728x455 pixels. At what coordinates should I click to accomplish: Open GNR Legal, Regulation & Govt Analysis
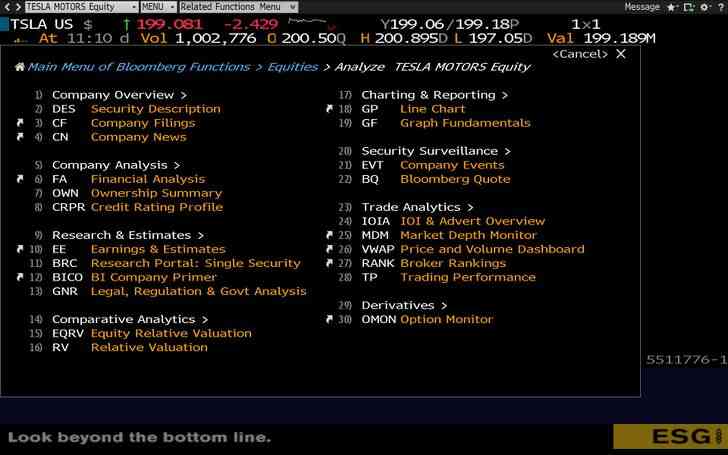(x=179, y=291)
